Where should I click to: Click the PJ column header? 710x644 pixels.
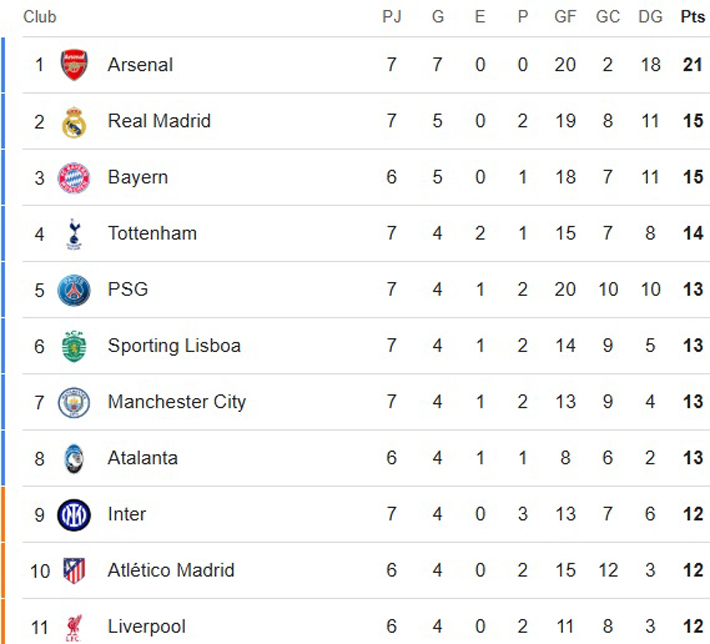pyautogui.click(x=391, y=17)
